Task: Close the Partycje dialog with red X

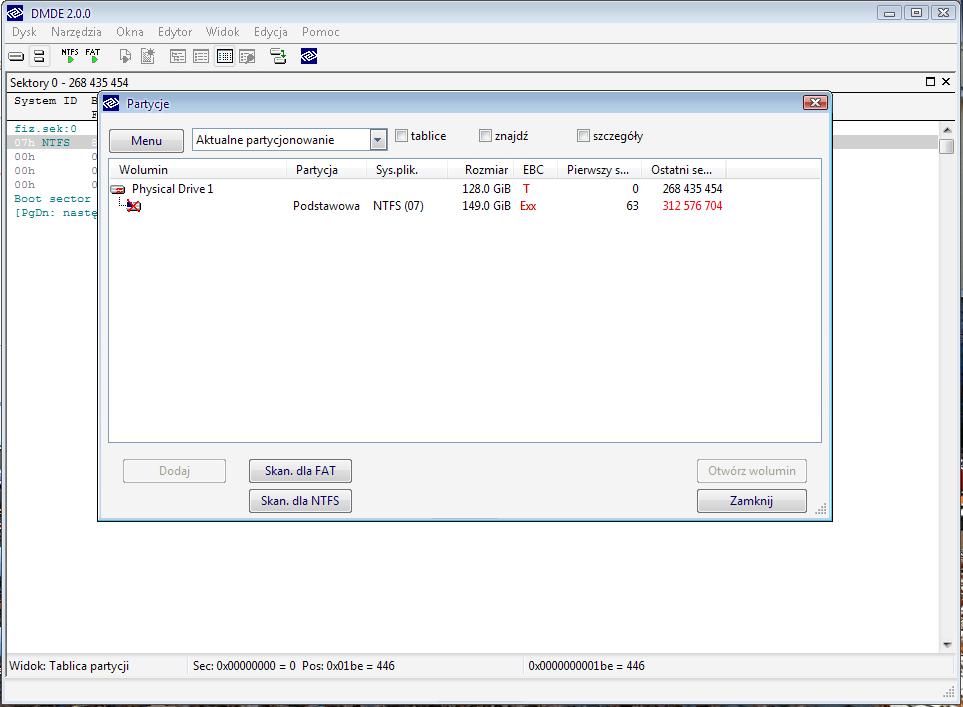Action: coord(815,103)
